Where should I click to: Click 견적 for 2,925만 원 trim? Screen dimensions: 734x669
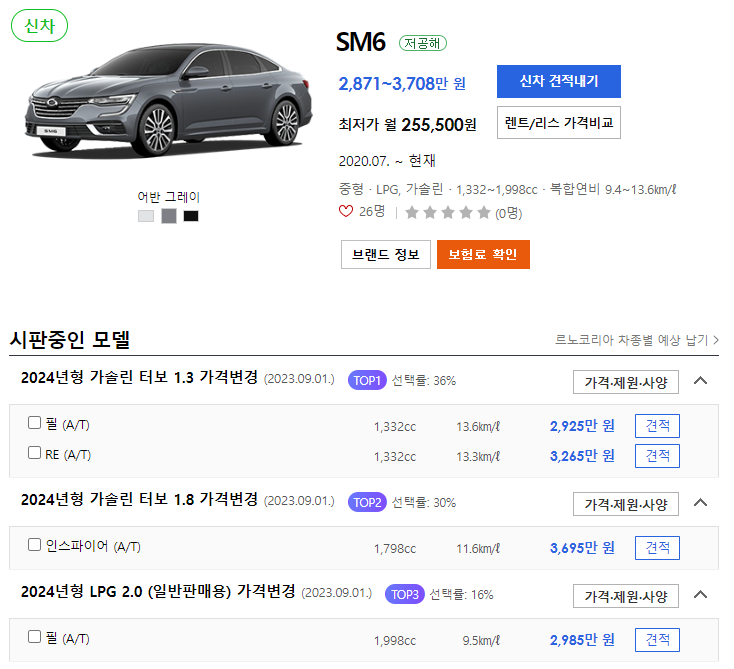(657, 426)
